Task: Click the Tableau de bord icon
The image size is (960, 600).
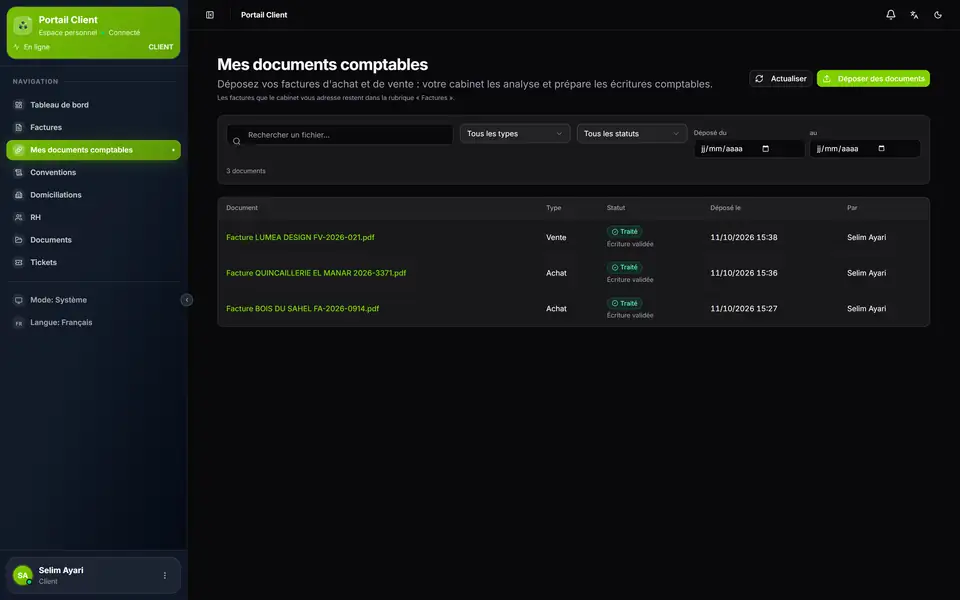Action: 18,105
